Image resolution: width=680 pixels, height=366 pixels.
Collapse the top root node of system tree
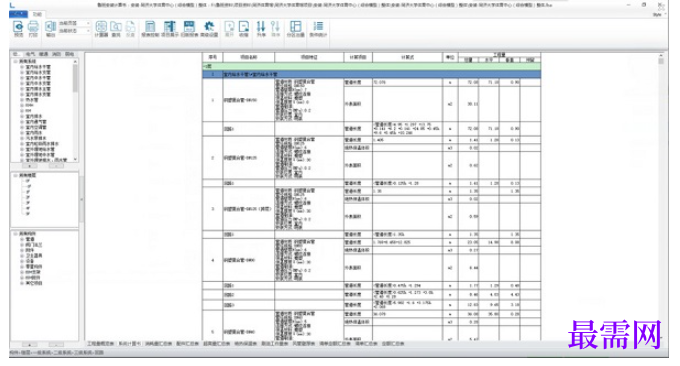tap(15, 62)
